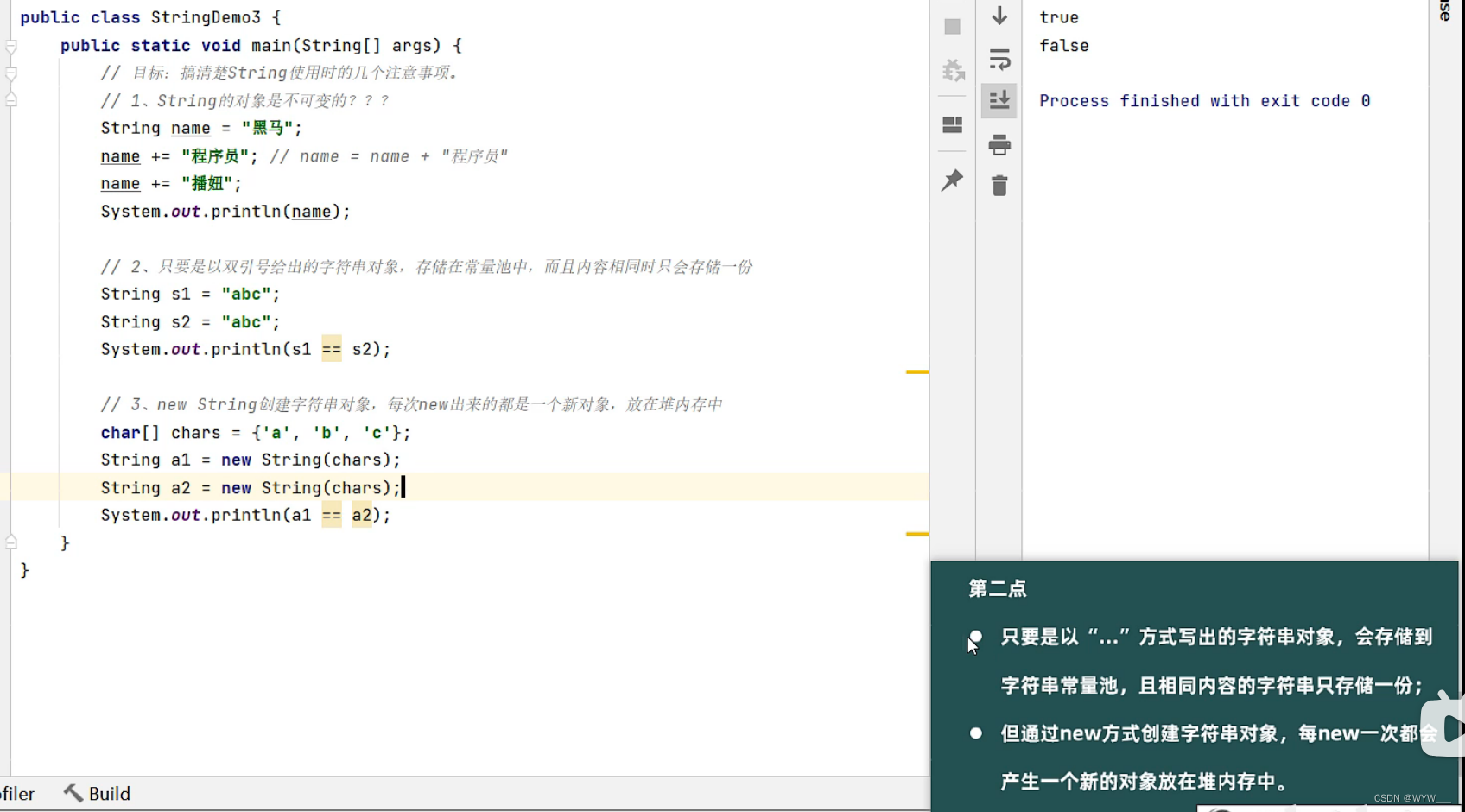Click the fold marker near the closing brace
Viewport: 1465px width, 812px height.
tap(12, 540)
